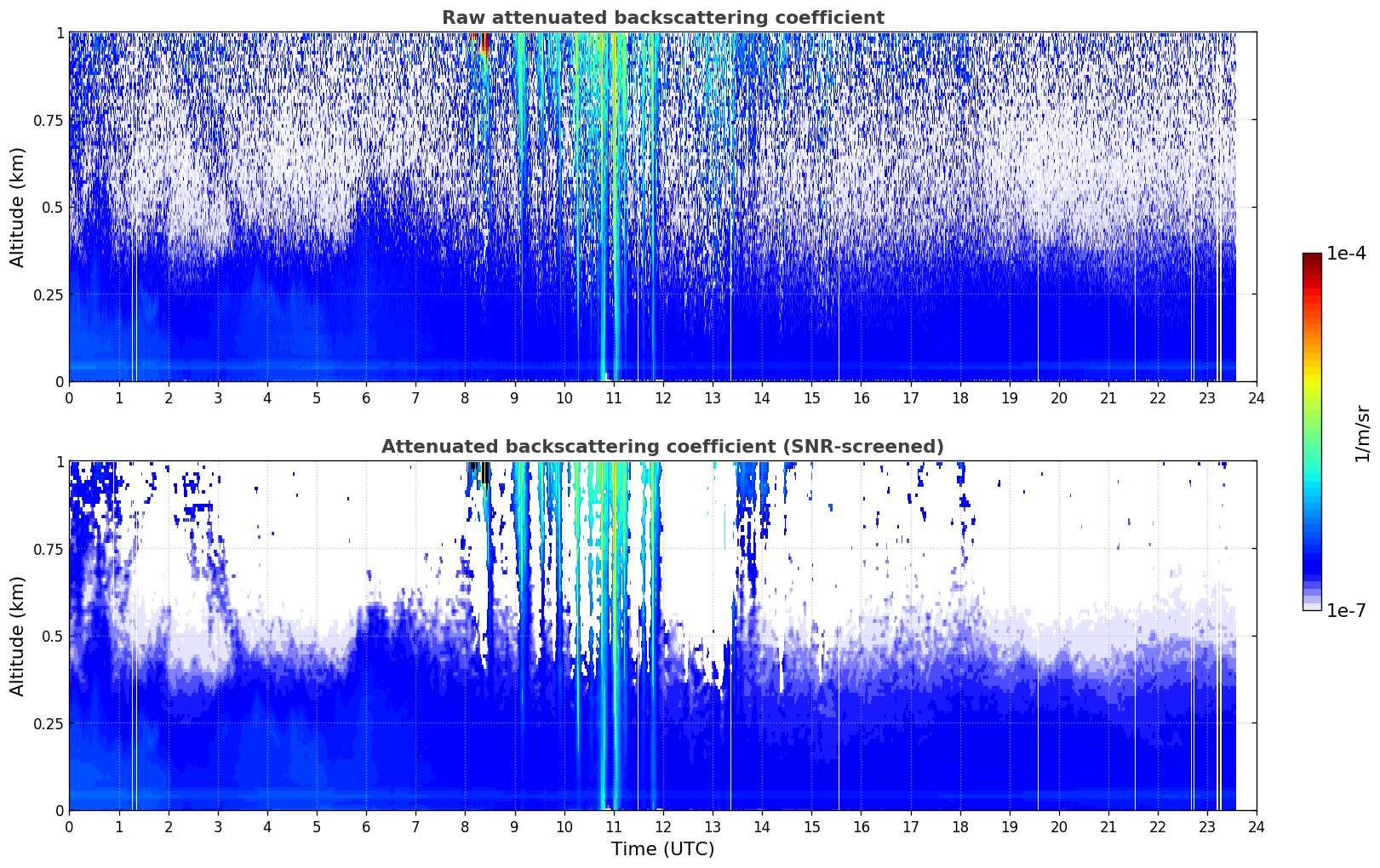Click the "Attenuated backscattering coefficient (SNR-screened)" title

(x=662, y=447)
